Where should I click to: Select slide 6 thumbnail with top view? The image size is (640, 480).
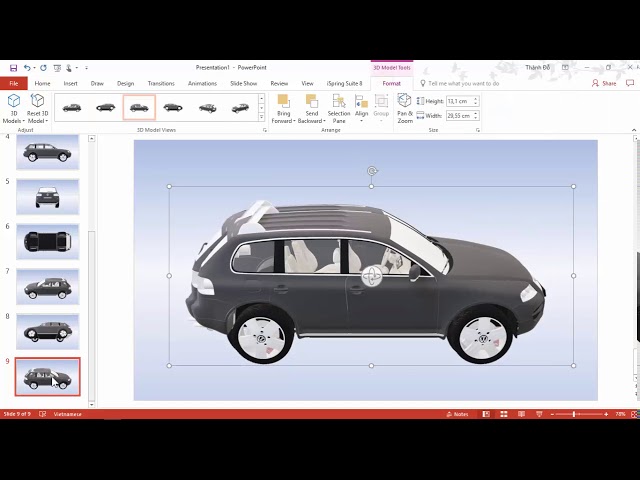pos(47,241)
